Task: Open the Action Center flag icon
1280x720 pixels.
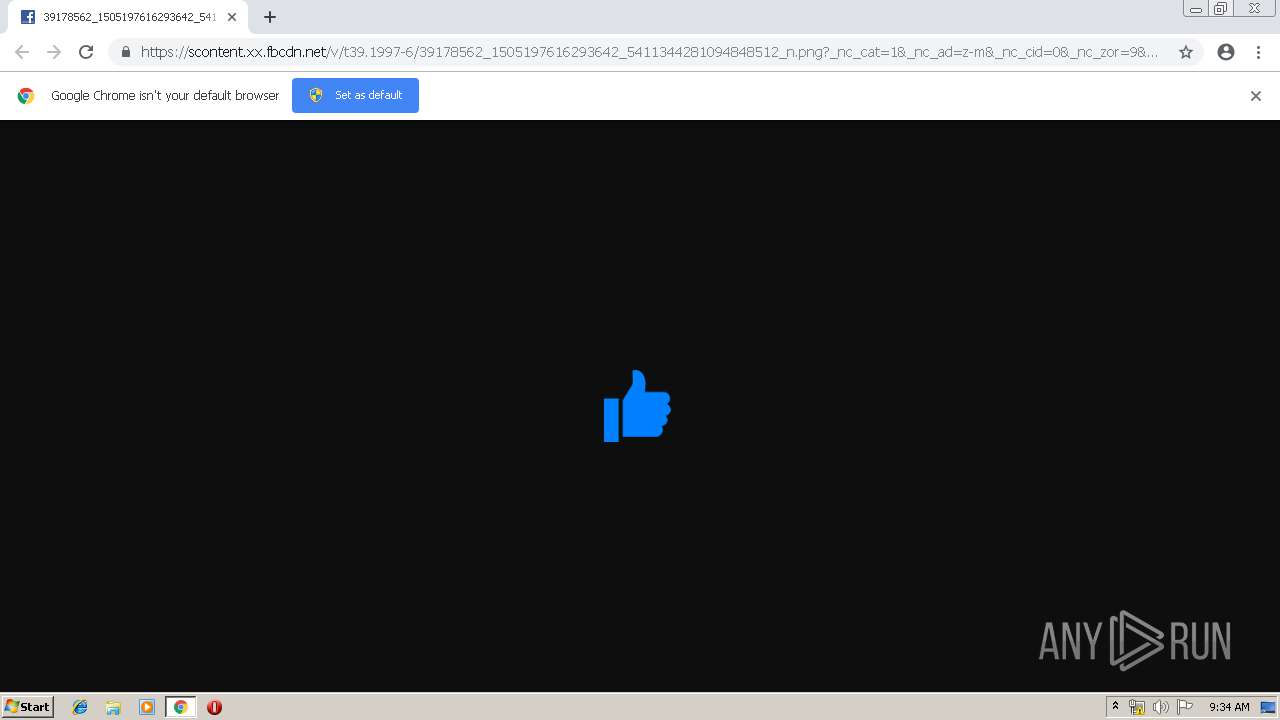Action: point(1185,707)
